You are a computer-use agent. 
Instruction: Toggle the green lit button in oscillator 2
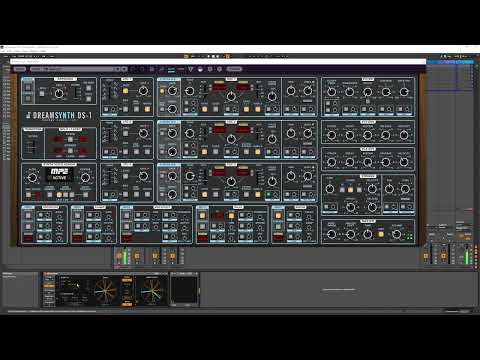269,152
